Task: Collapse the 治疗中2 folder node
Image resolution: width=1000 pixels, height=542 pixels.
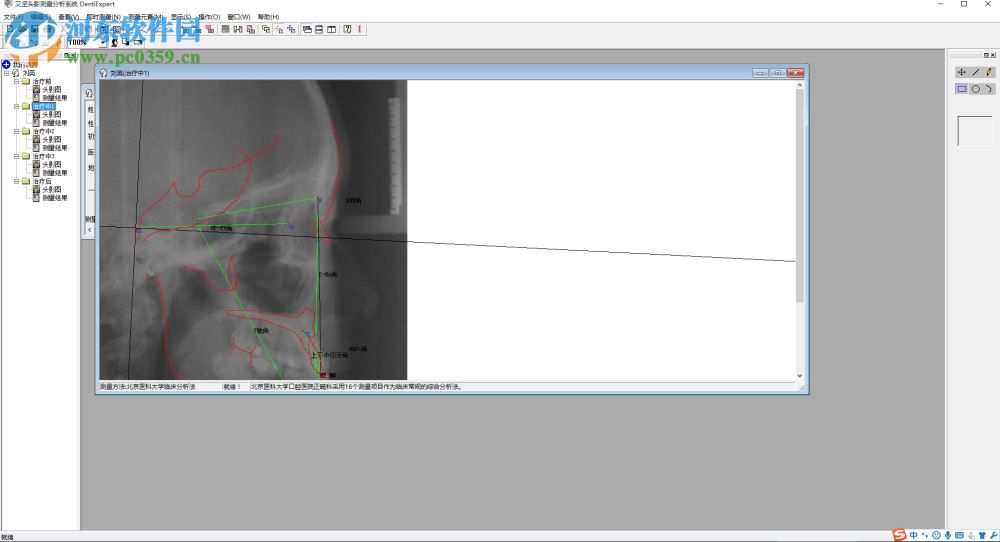Action: click(x=17, y=131)
